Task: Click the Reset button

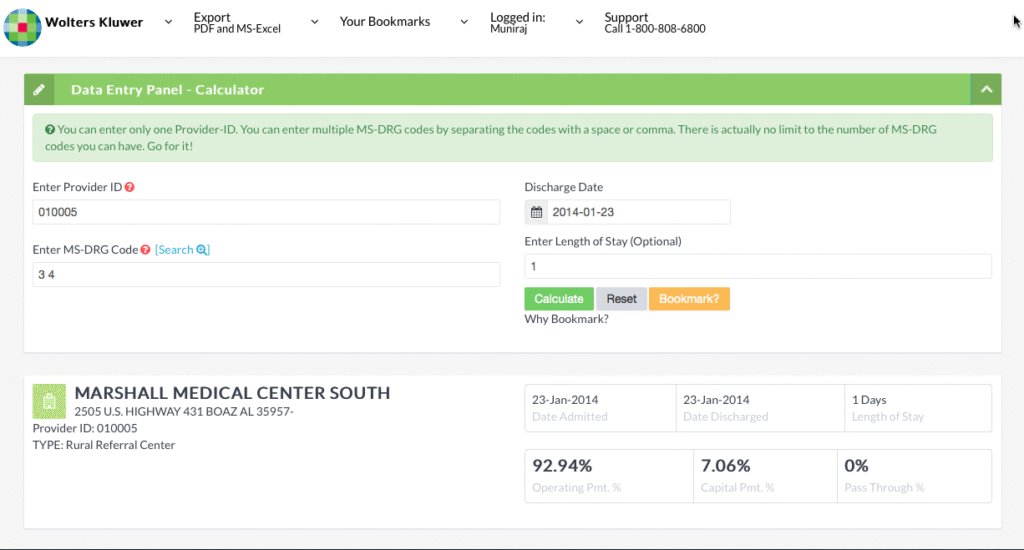Action: click(621, 299)
